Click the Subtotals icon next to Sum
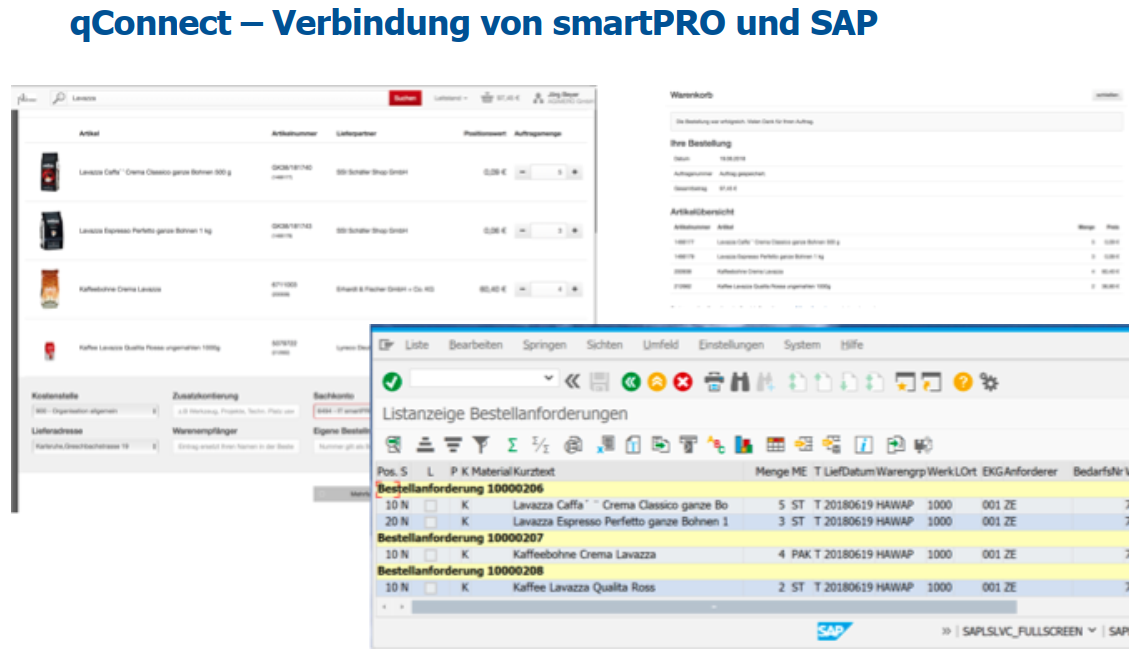Screen dimensions: 1129x651 click(x=540, y=445)
